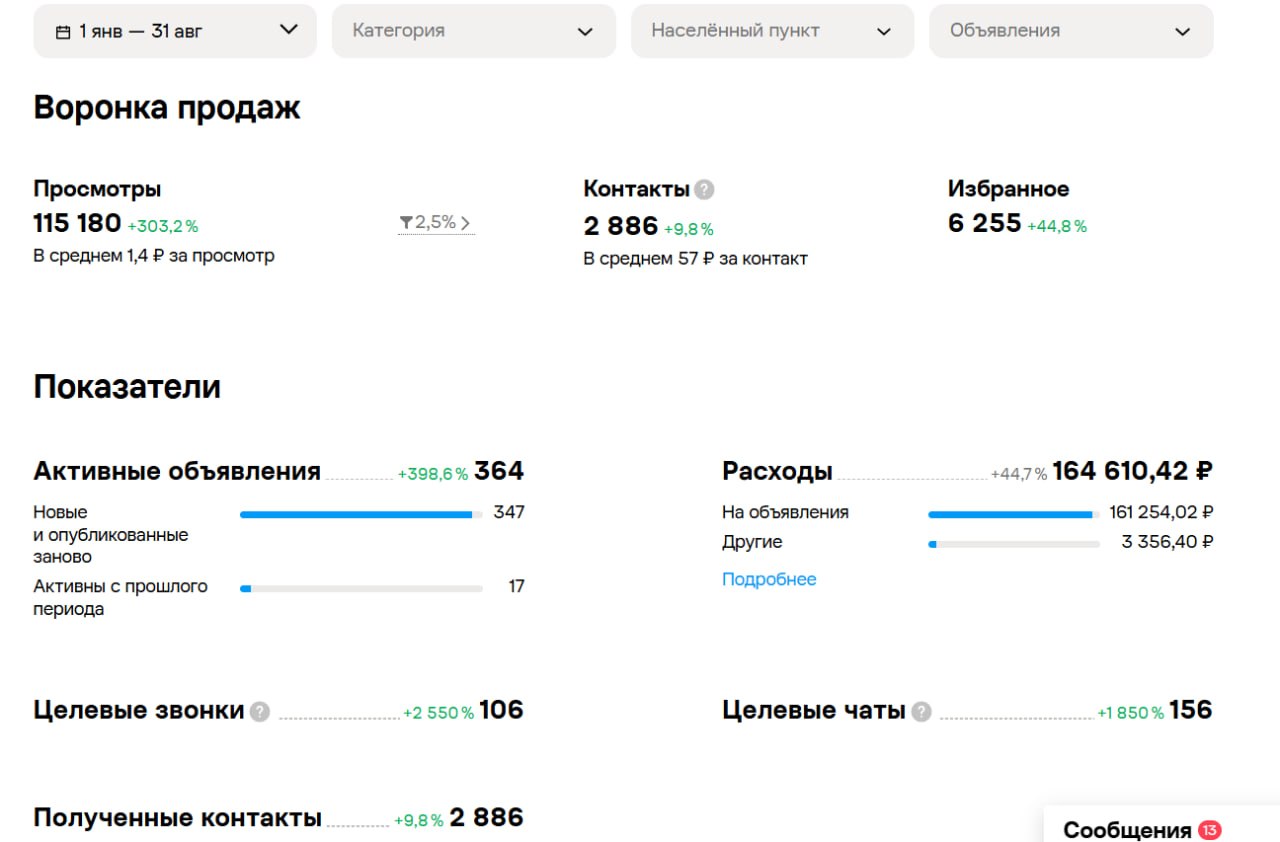
Task: Select the views count 115 180
Action: (x=77, y=223)
